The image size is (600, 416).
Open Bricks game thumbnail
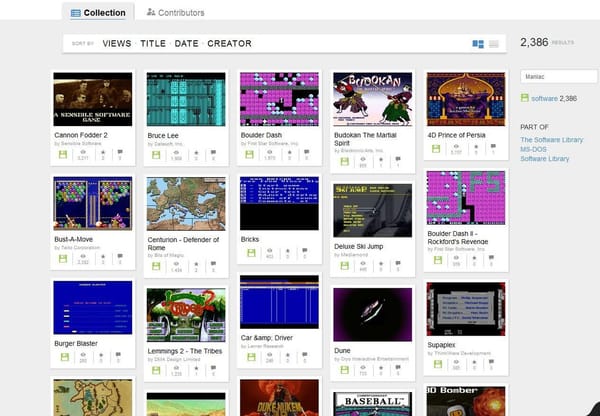tap(279, 203)
